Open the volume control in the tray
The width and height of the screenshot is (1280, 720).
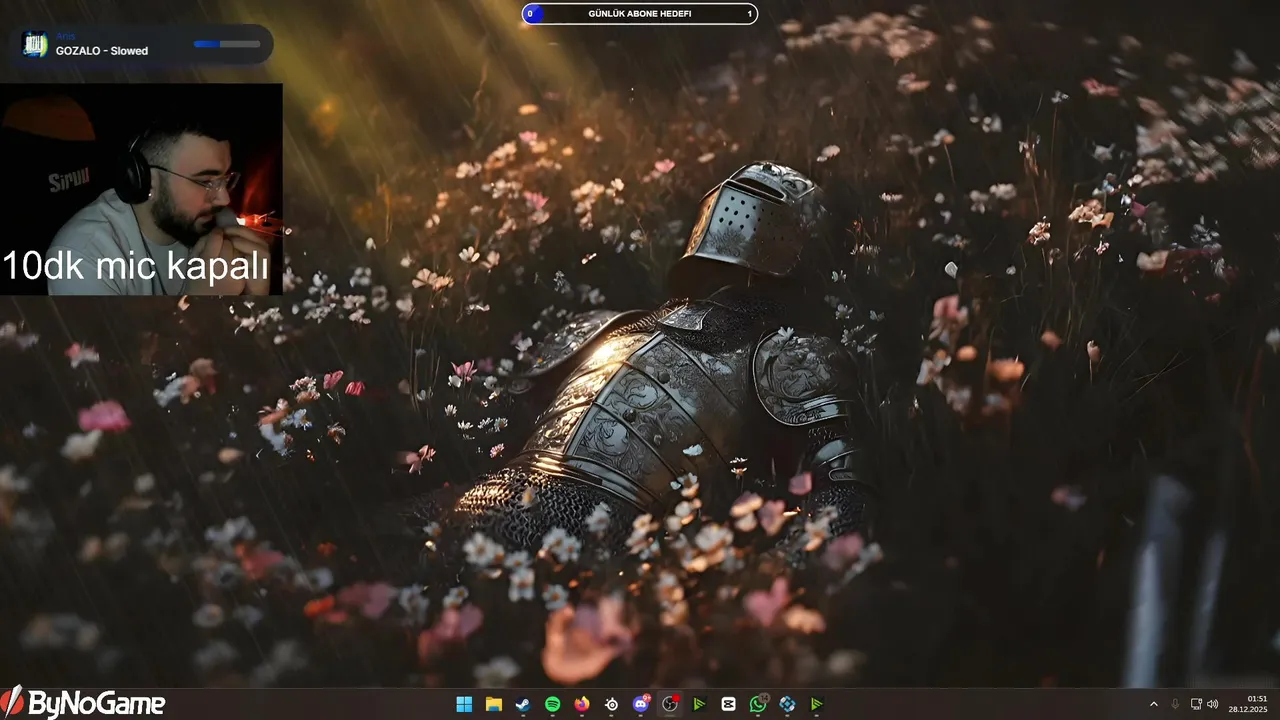pyautogui.click(x=1213, y=704)
